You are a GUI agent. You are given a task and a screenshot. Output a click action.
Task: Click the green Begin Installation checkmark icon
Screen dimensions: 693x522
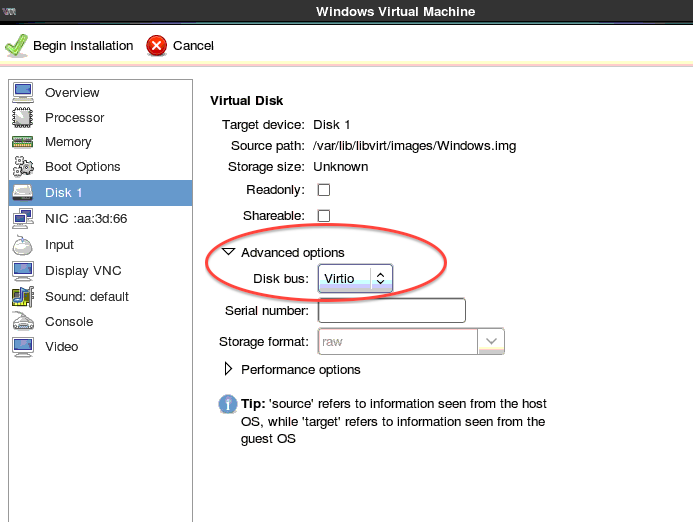click(x=16, y=46)
